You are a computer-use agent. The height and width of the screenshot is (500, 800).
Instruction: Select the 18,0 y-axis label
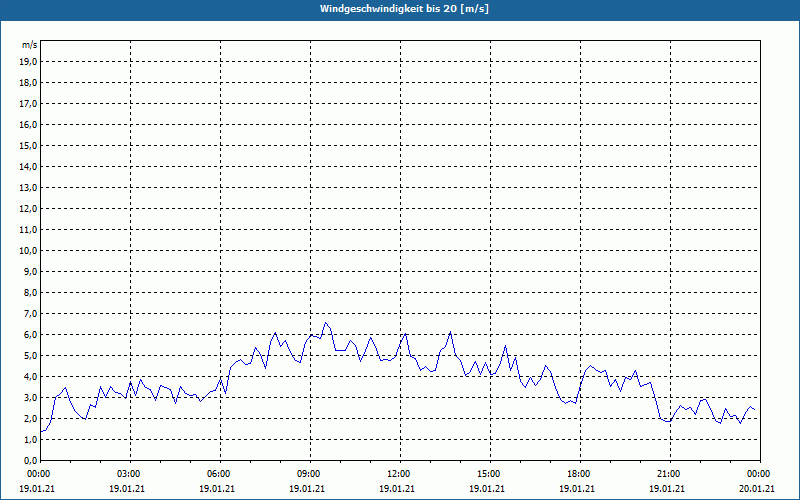click(28, 83)
